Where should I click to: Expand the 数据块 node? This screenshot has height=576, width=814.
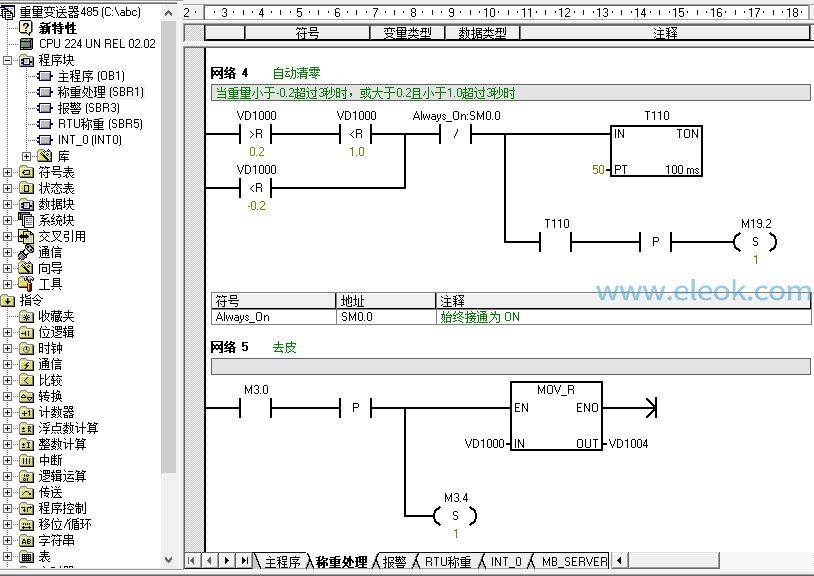click(7, 204)
